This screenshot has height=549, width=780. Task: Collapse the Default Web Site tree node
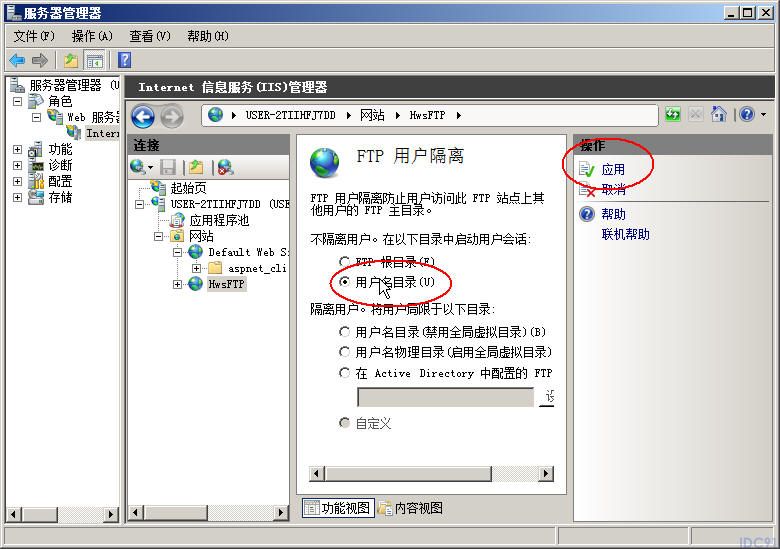pyautogui.click(x=177, y=252)
